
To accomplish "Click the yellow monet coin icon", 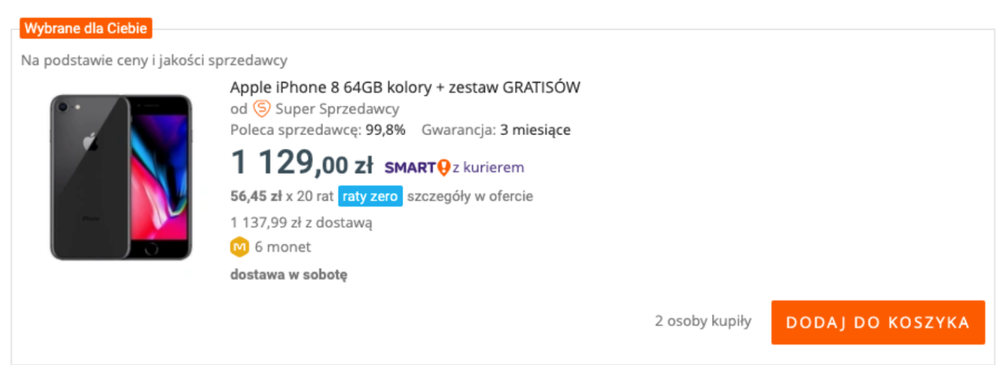I will pyautogui.click(x=239, y=247).
